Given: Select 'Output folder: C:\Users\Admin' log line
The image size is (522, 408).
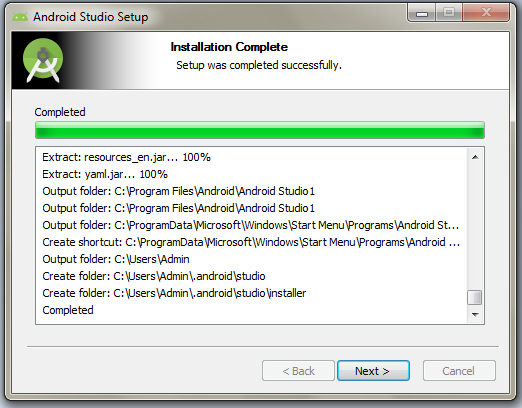Looking at the screenshot, I should click(x=116, y=259).
